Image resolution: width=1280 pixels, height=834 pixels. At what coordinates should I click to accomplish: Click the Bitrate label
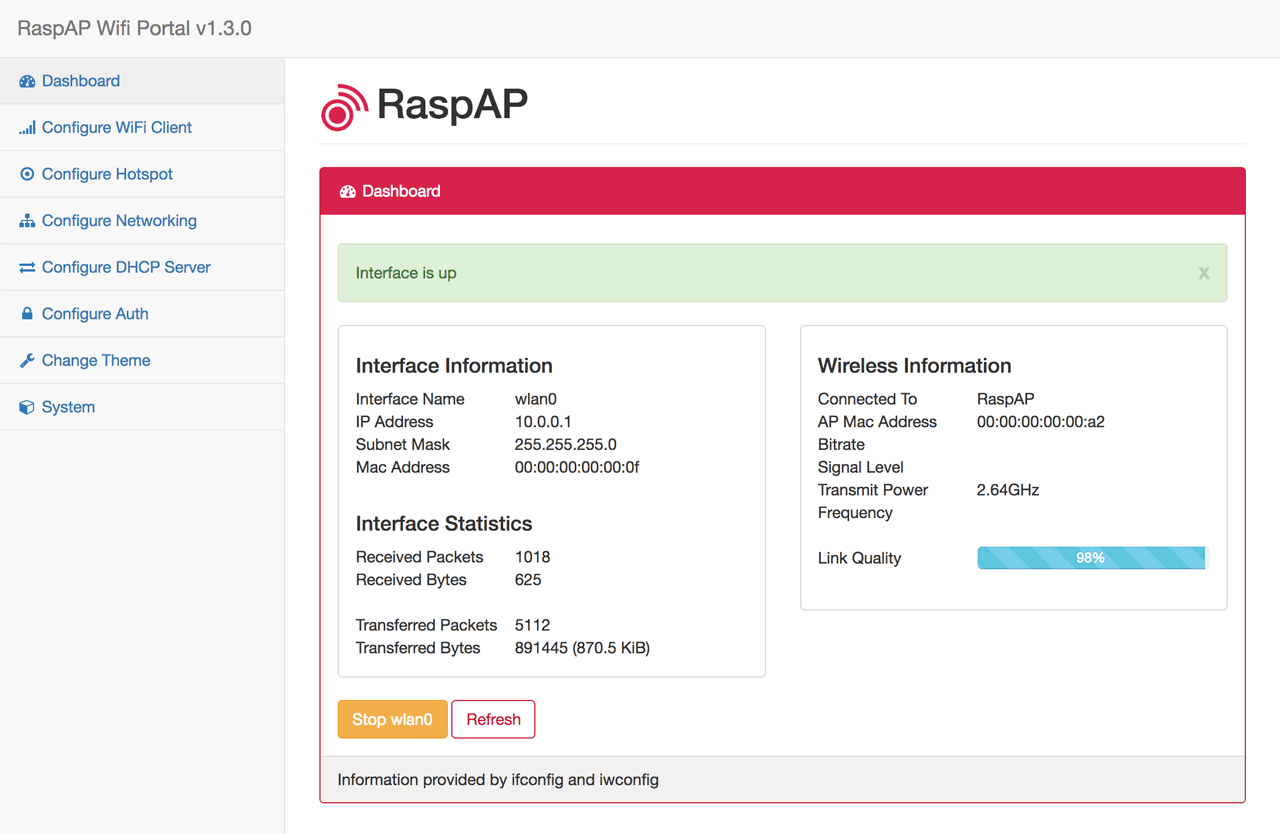click(x=841, y=444)
